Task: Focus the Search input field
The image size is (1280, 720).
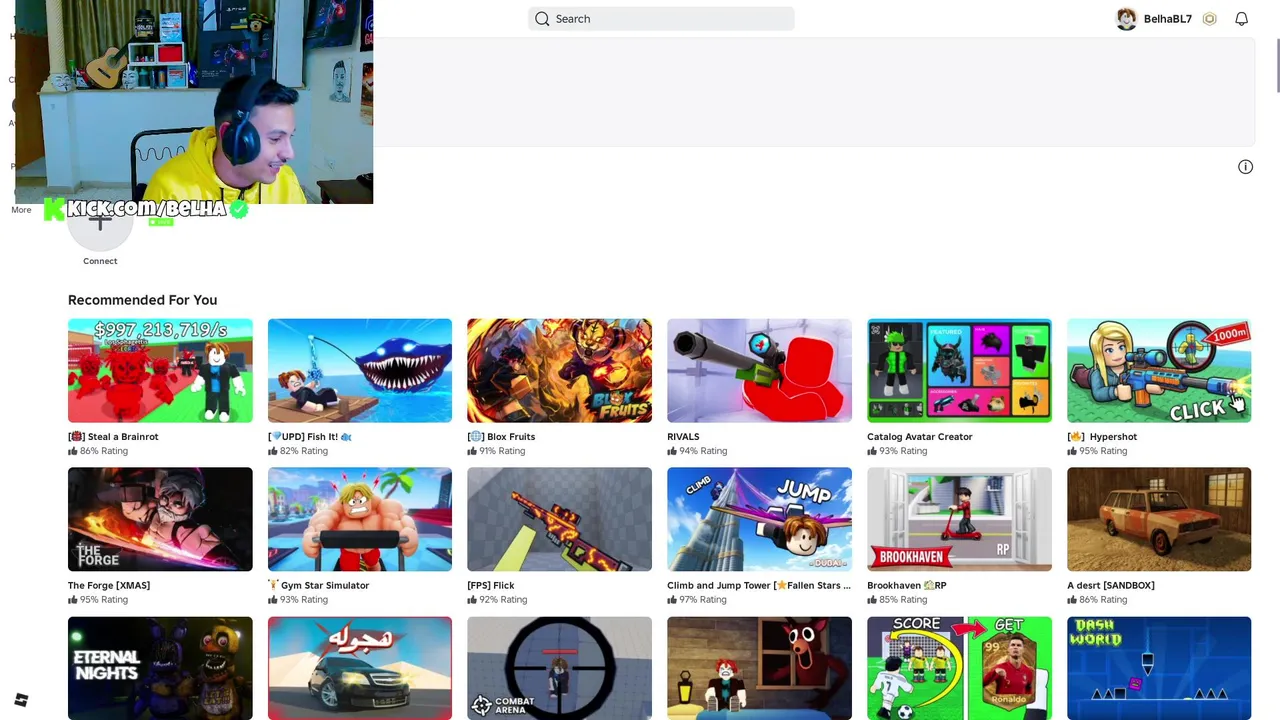Action: coord(661,19)
